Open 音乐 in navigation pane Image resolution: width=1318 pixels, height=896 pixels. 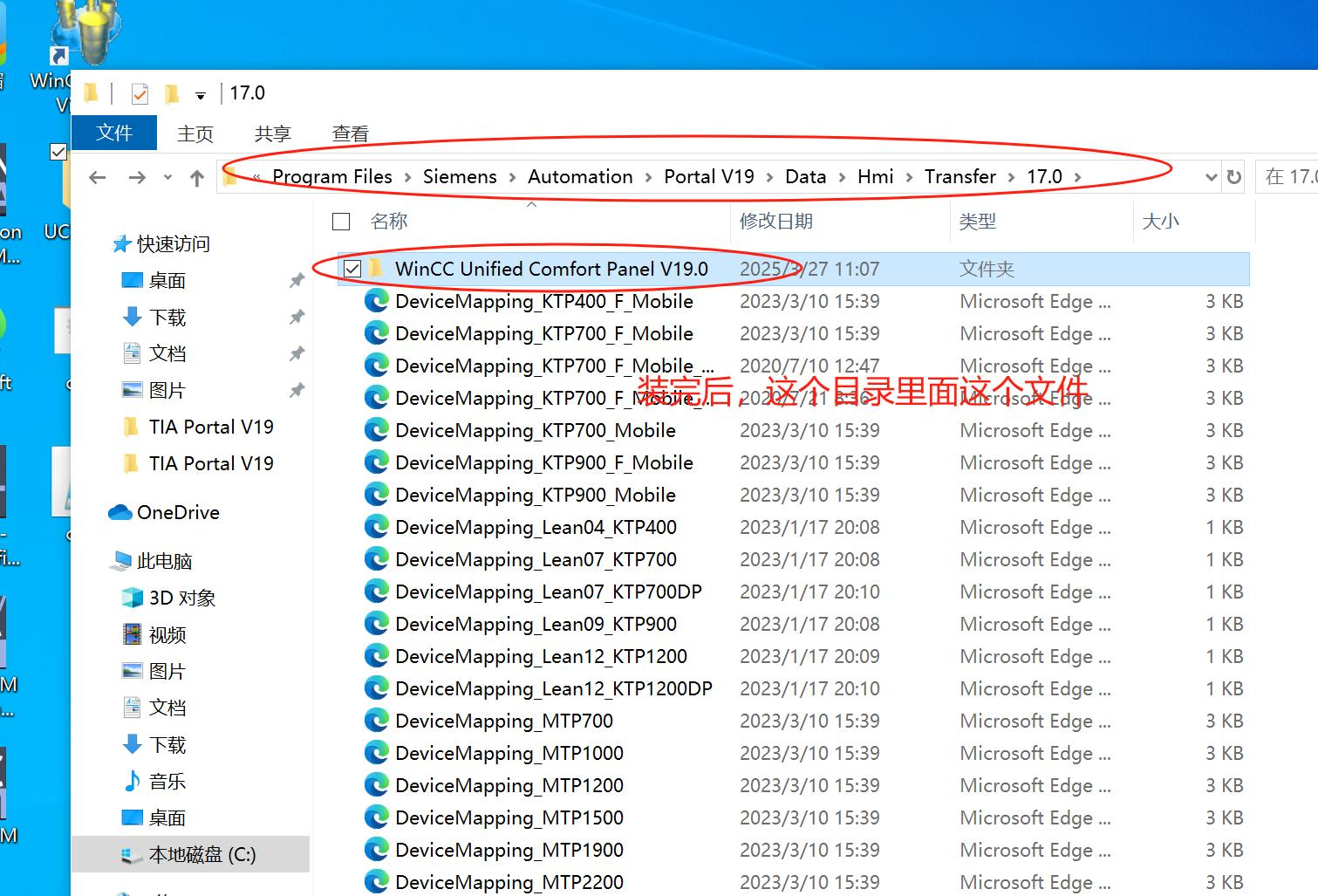pos(167,782)
